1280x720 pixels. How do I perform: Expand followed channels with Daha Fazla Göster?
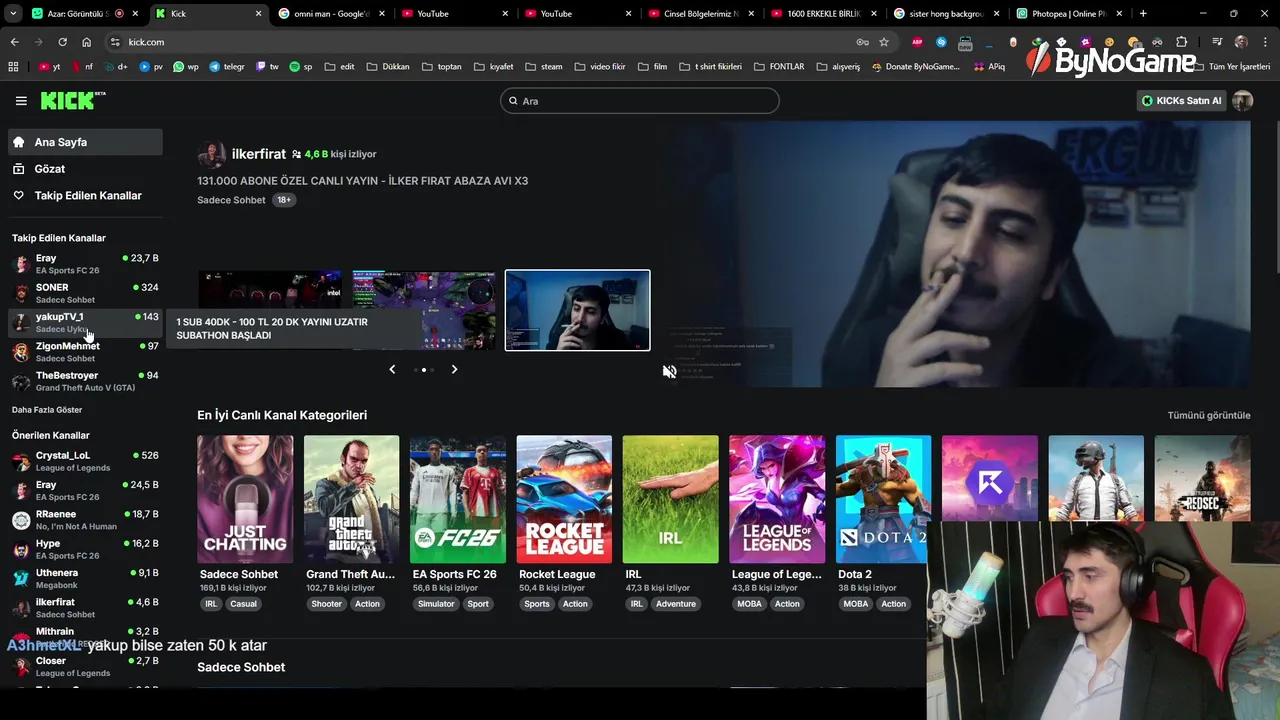[x=47, y=410]
